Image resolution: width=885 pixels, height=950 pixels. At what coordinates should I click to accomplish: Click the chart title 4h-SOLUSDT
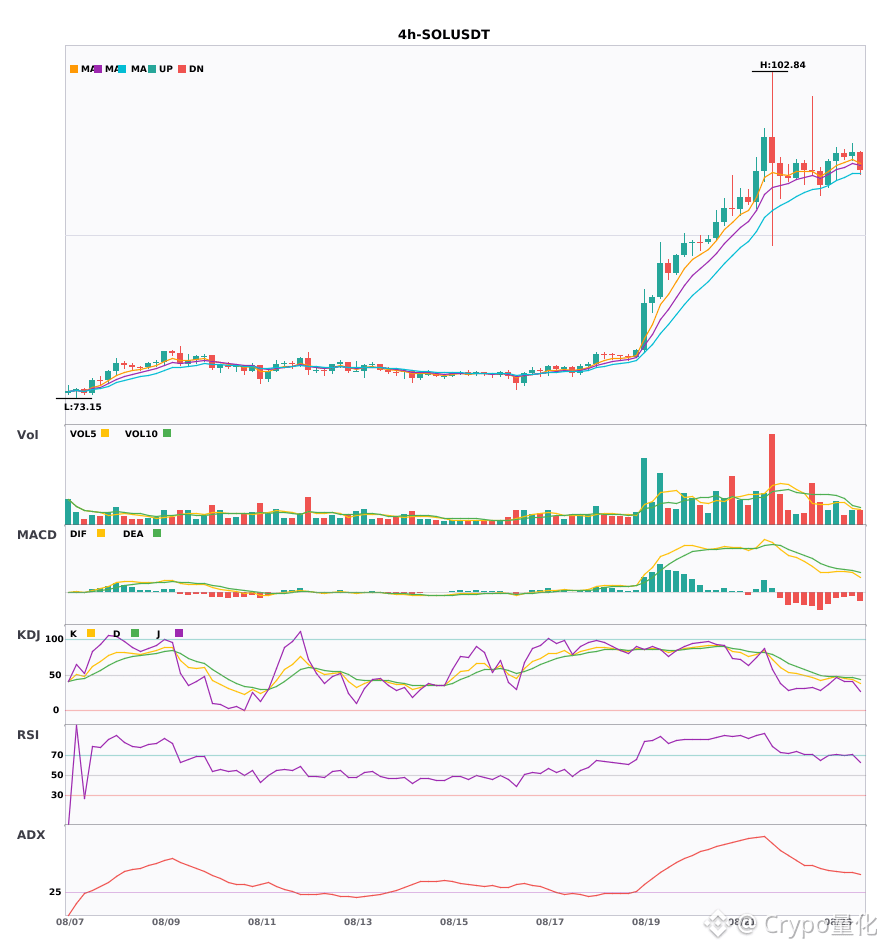coord(443,35)
